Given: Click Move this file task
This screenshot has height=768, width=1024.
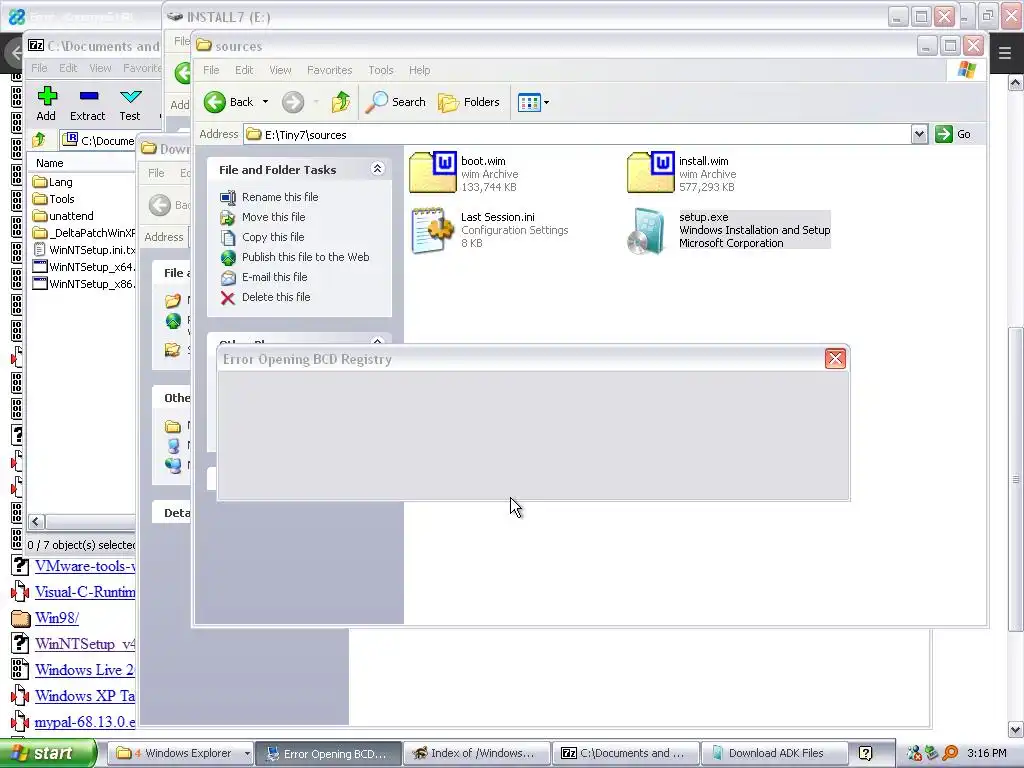Looking at the screenshot, I should tap(274, 217).
